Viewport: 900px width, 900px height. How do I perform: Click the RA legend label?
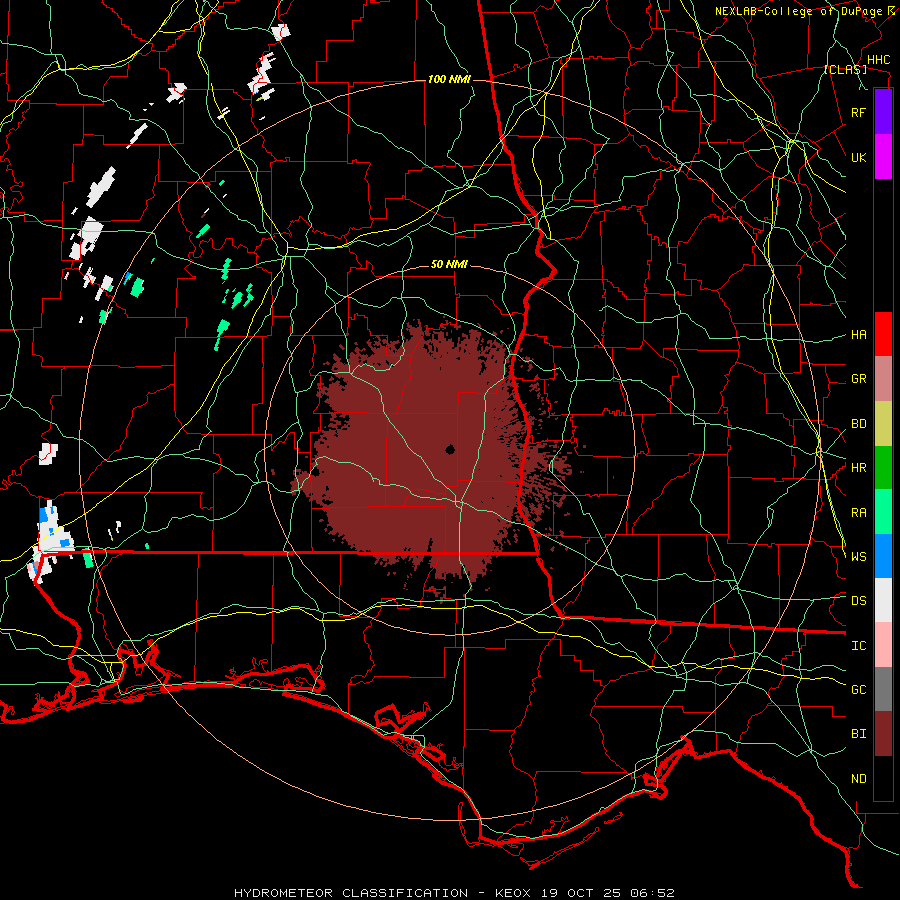[x=858, y=513]
